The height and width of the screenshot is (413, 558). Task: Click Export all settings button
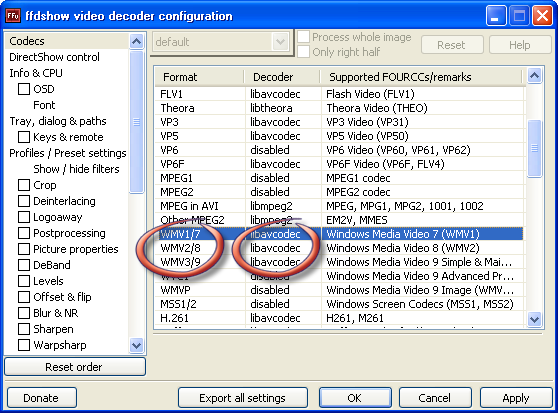(x=243, y=398)
